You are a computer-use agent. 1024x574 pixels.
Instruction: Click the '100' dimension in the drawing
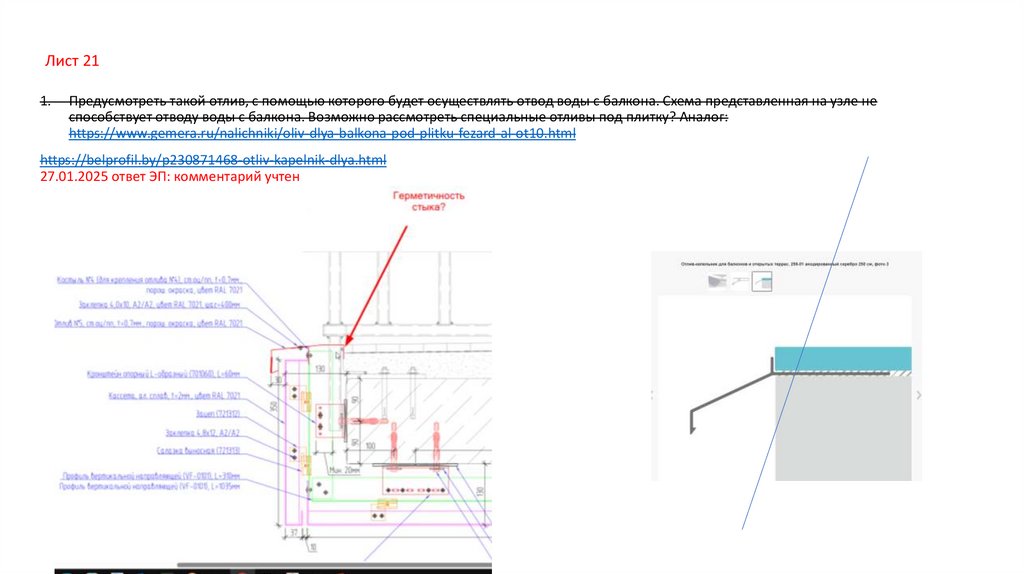tap(370, 446)
